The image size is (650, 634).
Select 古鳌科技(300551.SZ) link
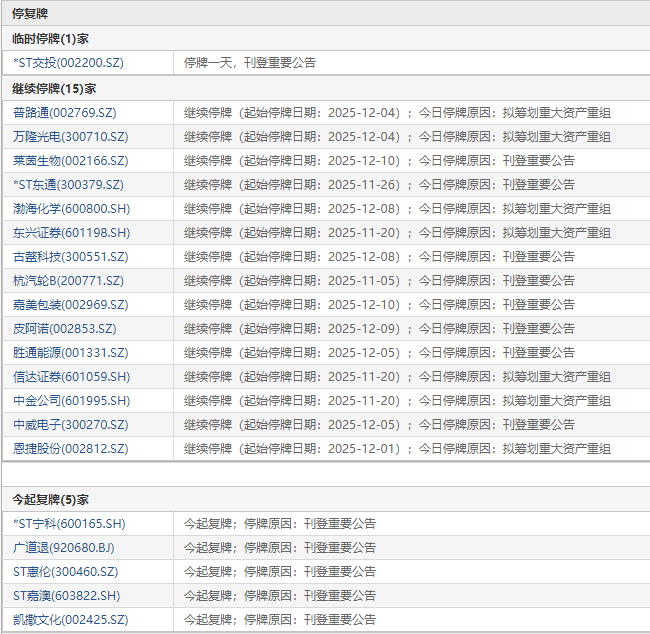pyautogui.click(x=70, y=257)
